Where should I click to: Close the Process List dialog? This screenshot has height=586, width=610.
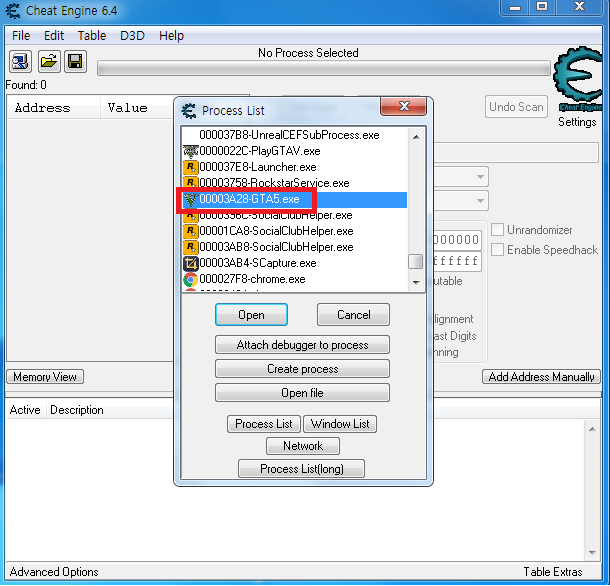click(403, 106)
